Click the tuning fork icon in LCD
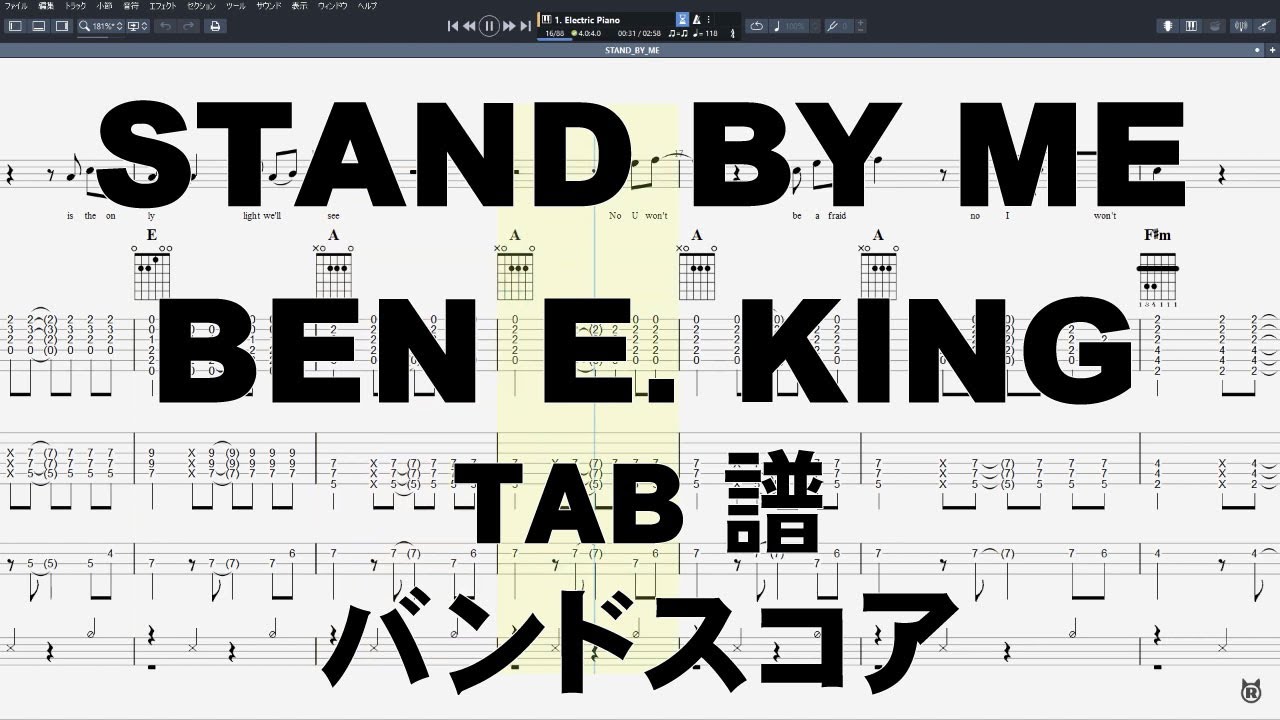The width and height of the screenshot is (1280, 720). 732,33
